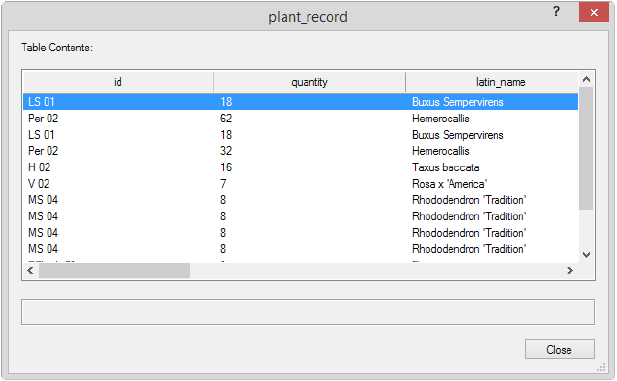This screenshot has width=617, height=381.
Task: Select the V 02 Rosa x 'America' row
Action: 300,184
